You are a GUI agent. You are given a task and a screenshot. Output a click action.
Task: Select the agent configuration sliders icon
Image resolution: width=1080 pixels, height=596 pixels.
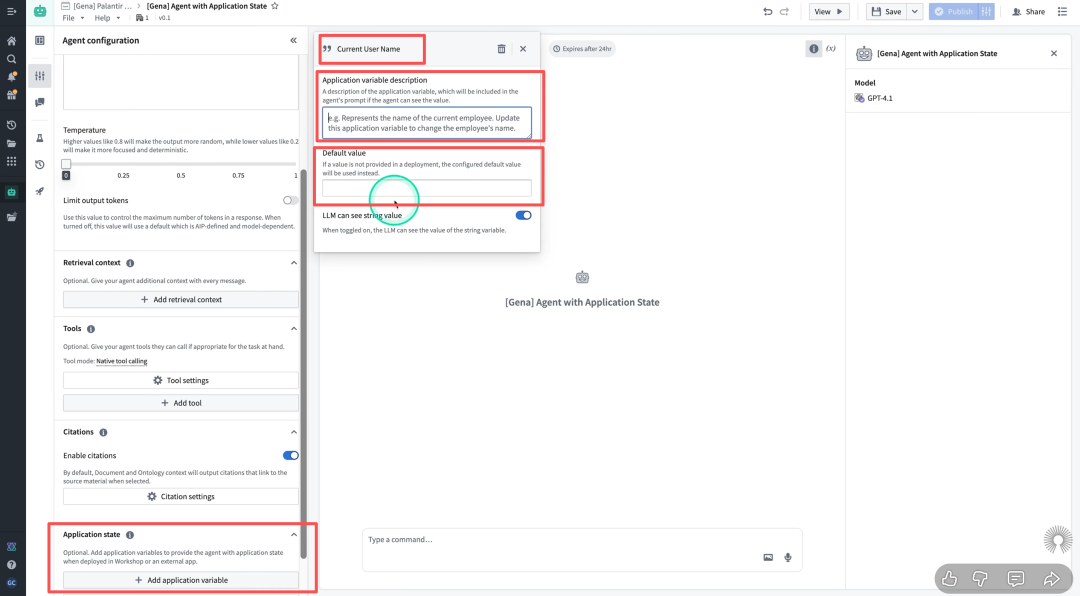pos(40,76)
